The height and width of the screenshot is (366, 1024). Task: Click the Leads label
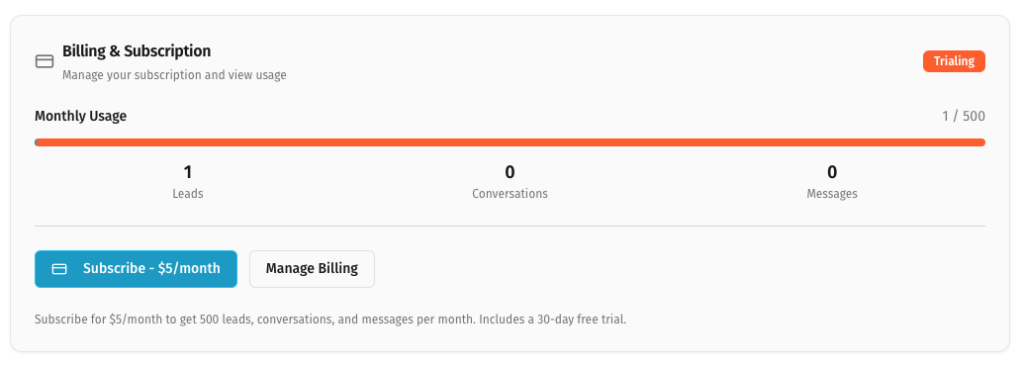(187, 194)
